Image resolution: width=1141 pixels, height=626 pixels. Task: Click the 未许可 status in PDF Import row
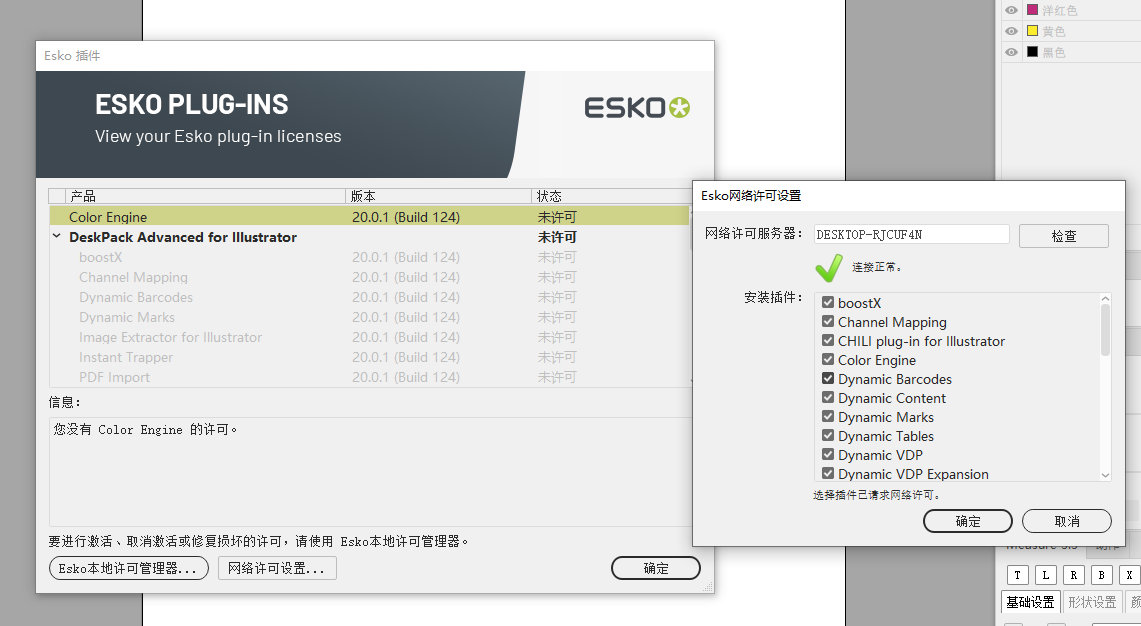coord(557,377)
